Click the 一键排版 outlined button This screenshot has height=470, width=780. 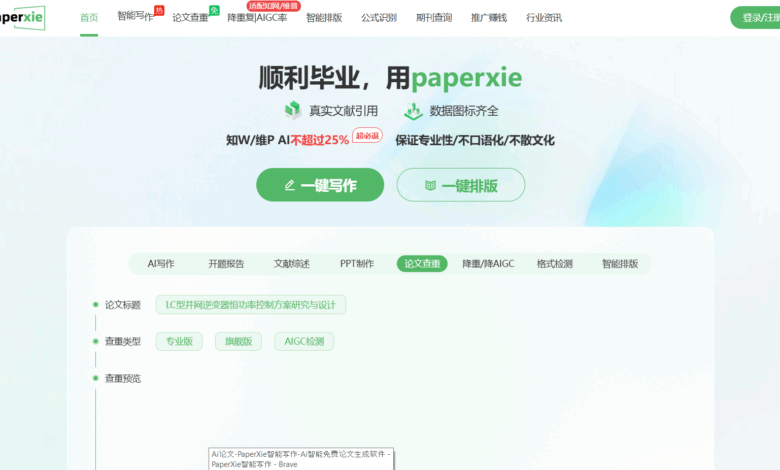[x=460, y=185]
